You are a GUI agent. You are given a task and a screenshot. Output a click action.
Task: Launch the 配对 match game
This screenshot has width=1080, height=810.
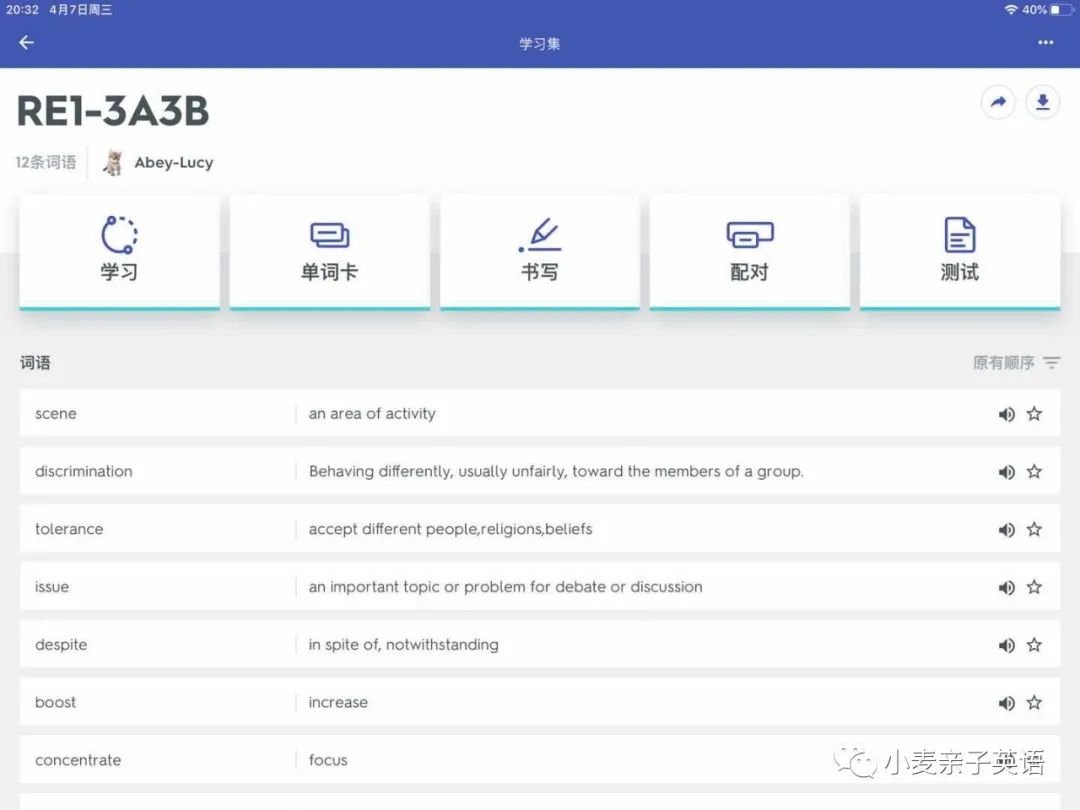tap(750, 251)
